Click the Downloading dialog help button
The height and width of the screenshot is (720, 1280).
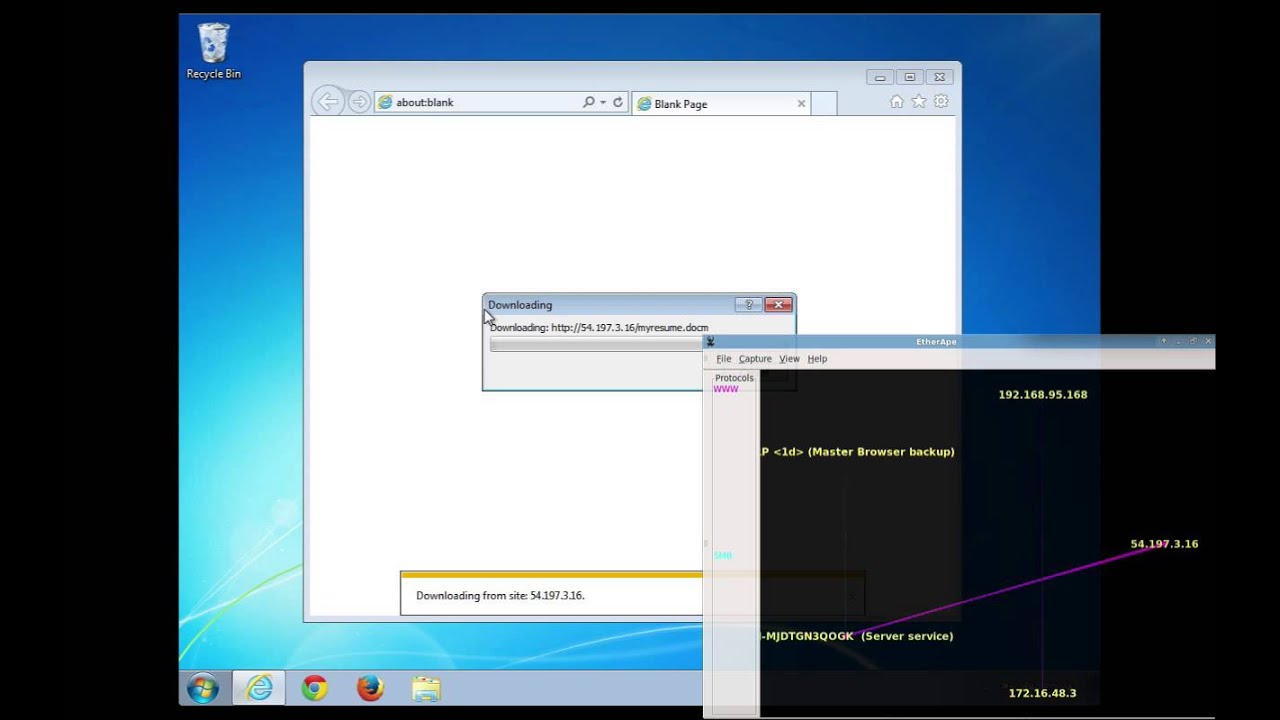click(748, 304)
